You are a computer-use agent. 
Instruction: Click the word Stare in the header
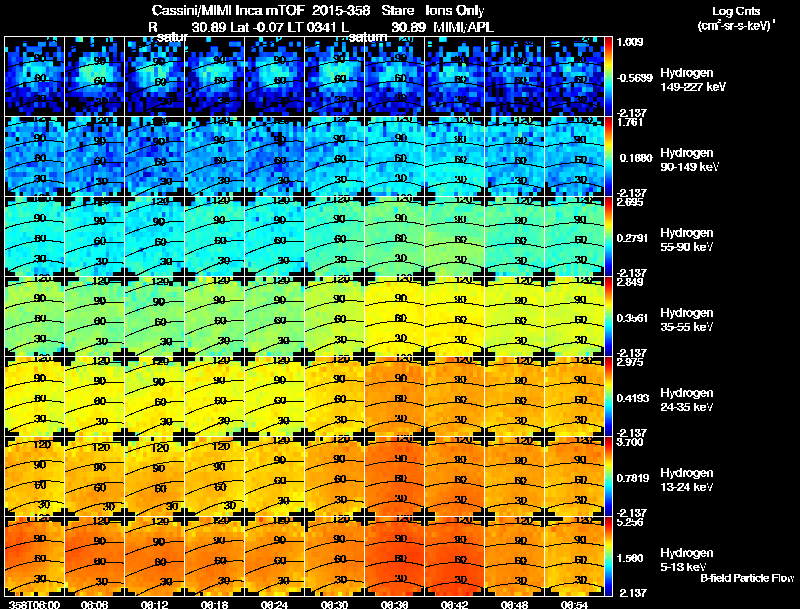point(397,11)
